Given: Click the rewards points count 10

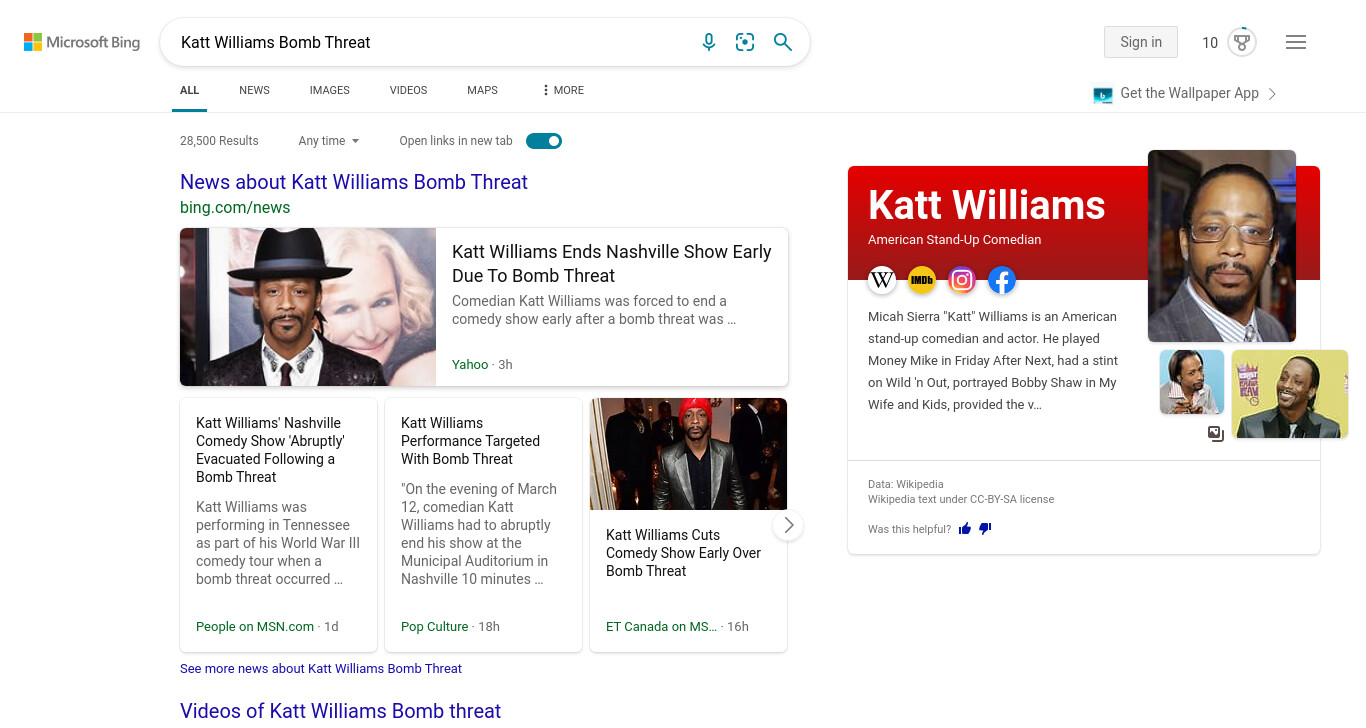Looking at the screenshot, I should tap(1210, 42).
